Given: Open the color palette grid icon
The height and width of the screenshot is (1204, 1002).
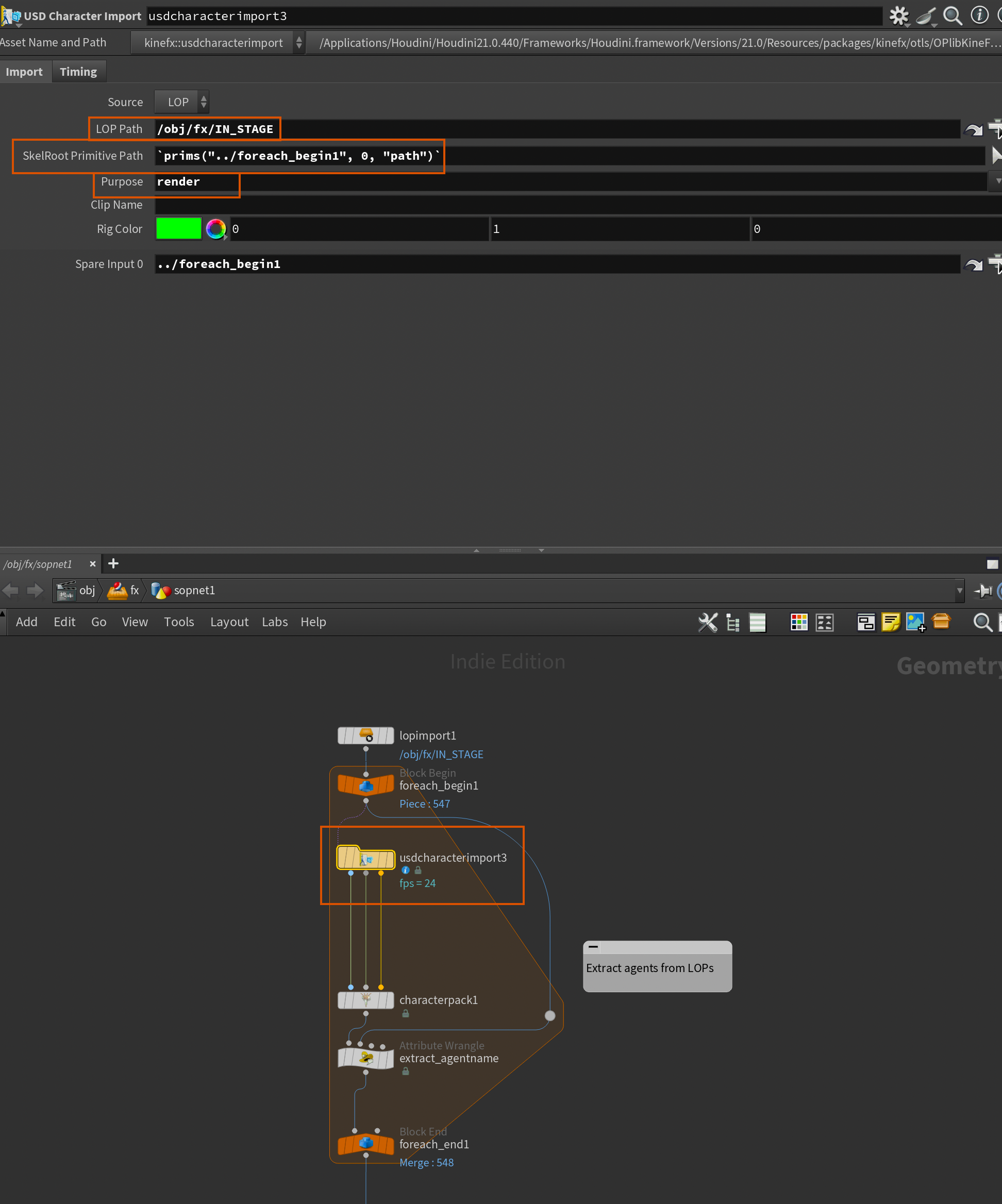Looking at the screenshot, I should pyautogui.click(x=798, y=622).
